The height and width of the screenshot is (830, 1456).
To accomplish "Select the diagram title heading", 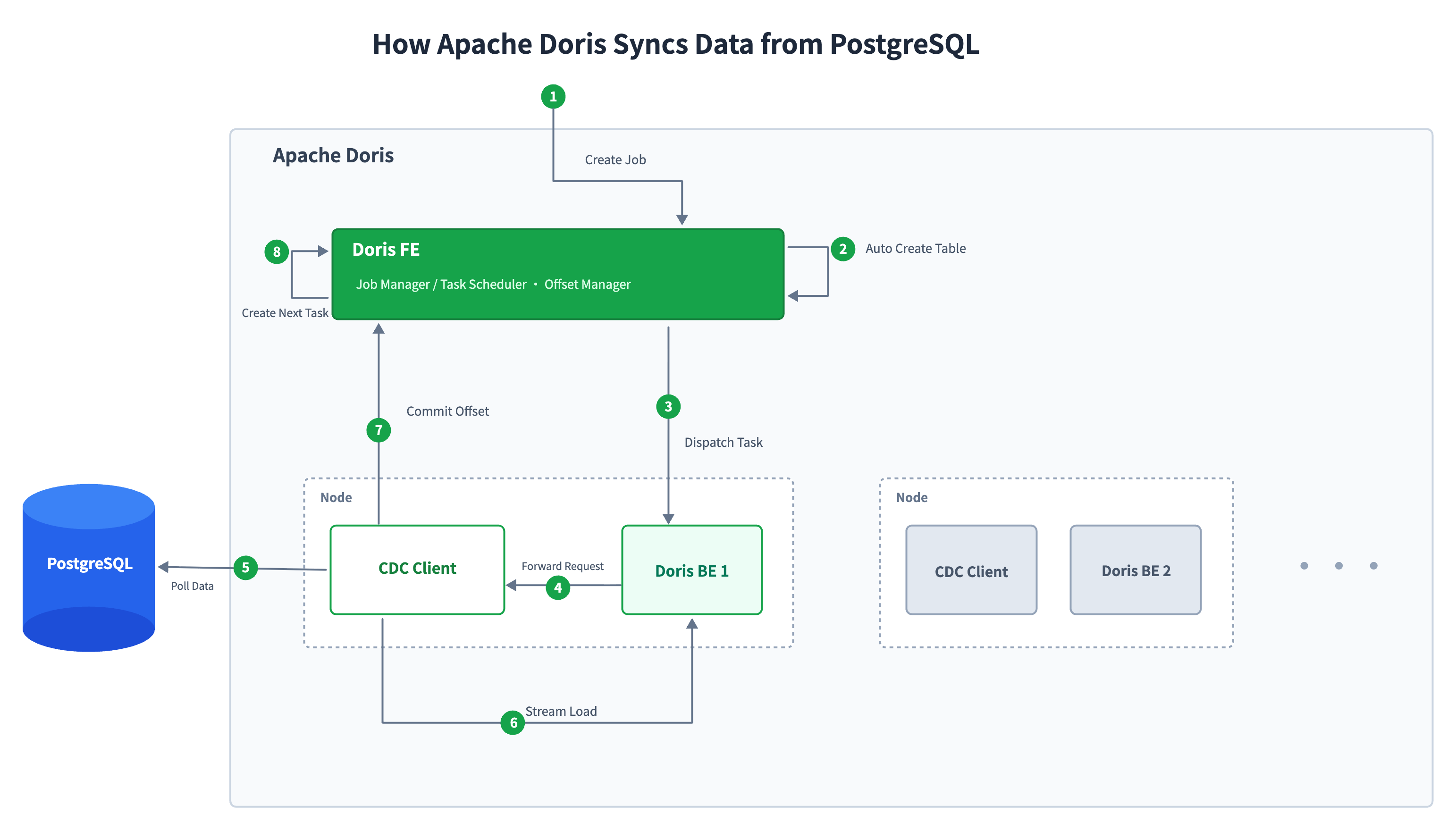I will point(675,44).
